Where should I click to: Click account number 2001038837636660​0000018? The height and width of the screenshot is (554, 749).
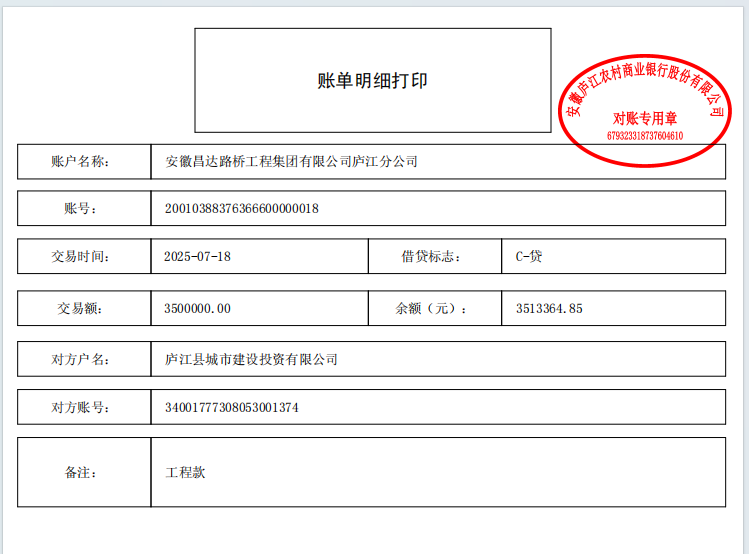point(241,208)
